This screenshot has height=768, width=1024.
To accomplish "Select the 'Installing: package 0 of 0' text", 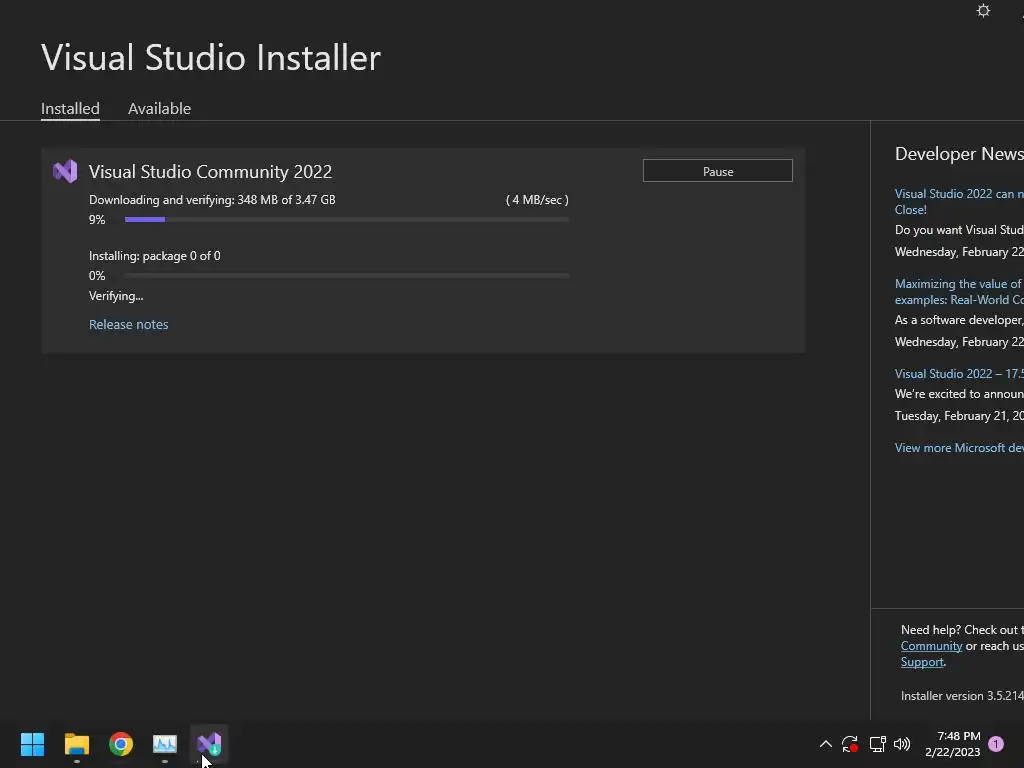I will click(x=155, y=256).
